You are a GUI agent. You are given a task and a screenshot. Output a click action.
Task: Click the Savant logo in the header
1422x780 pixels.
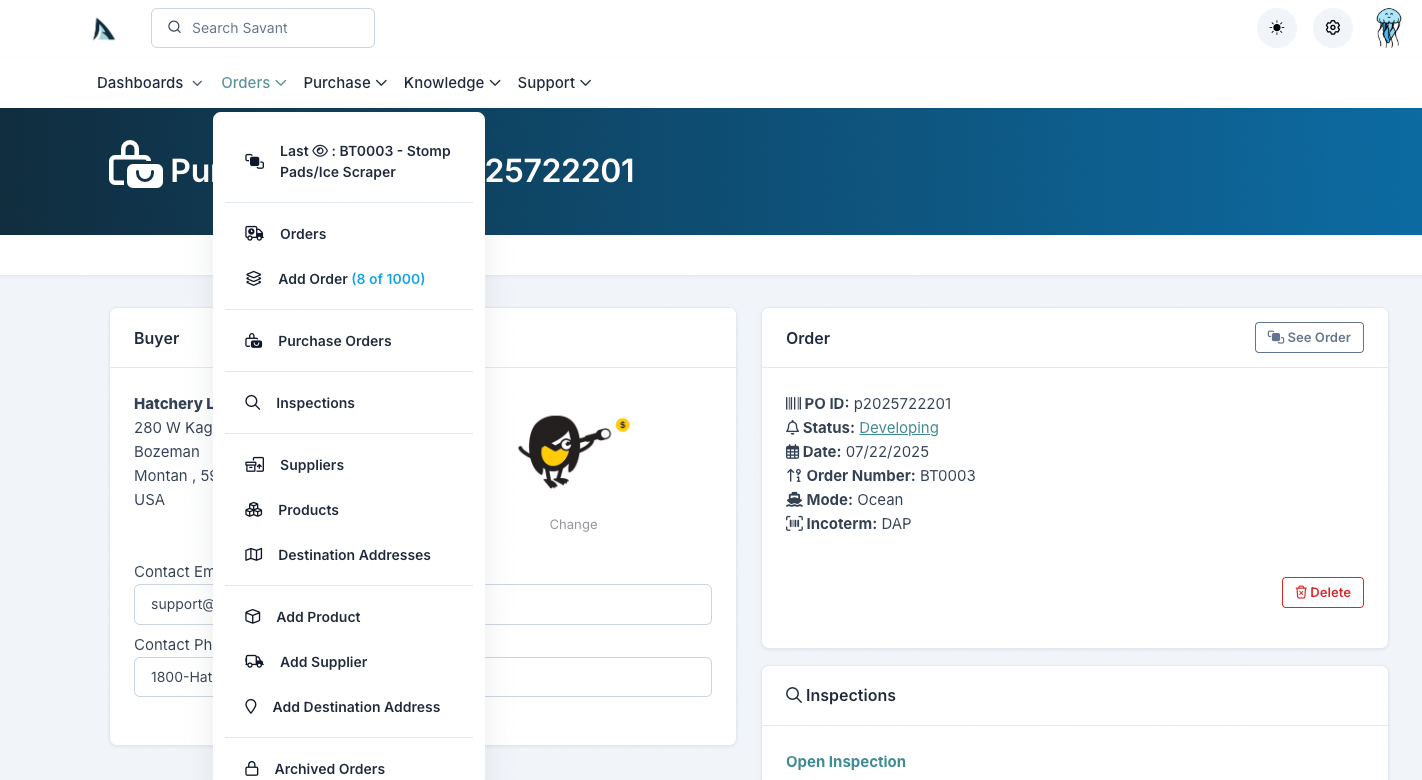tap(103, 27)
